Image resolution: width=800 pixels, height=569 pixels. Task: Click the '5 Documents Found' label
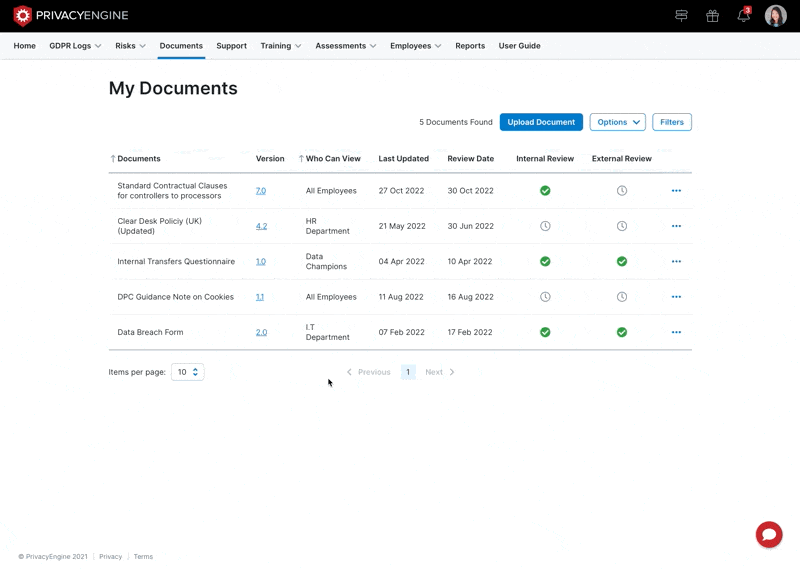[x=456, y=122]
